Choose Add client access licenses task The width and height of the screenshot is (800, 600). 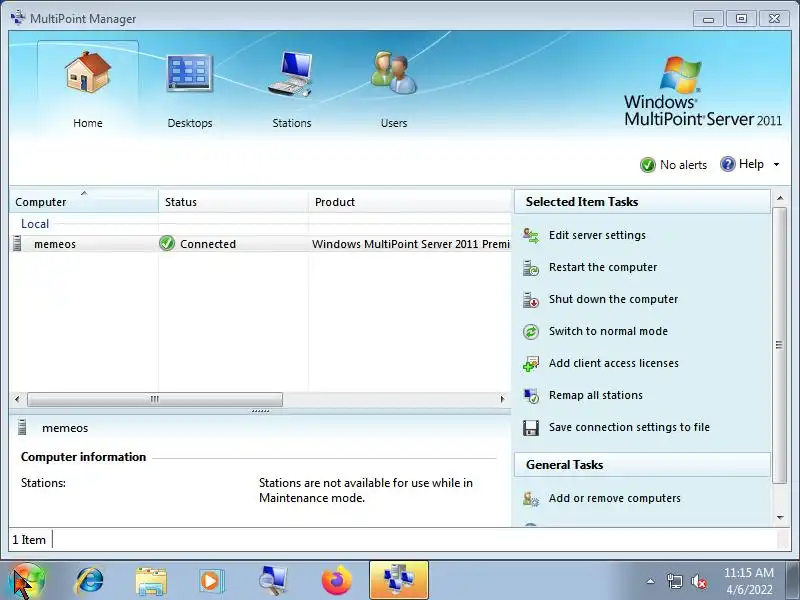pos(614,363)
